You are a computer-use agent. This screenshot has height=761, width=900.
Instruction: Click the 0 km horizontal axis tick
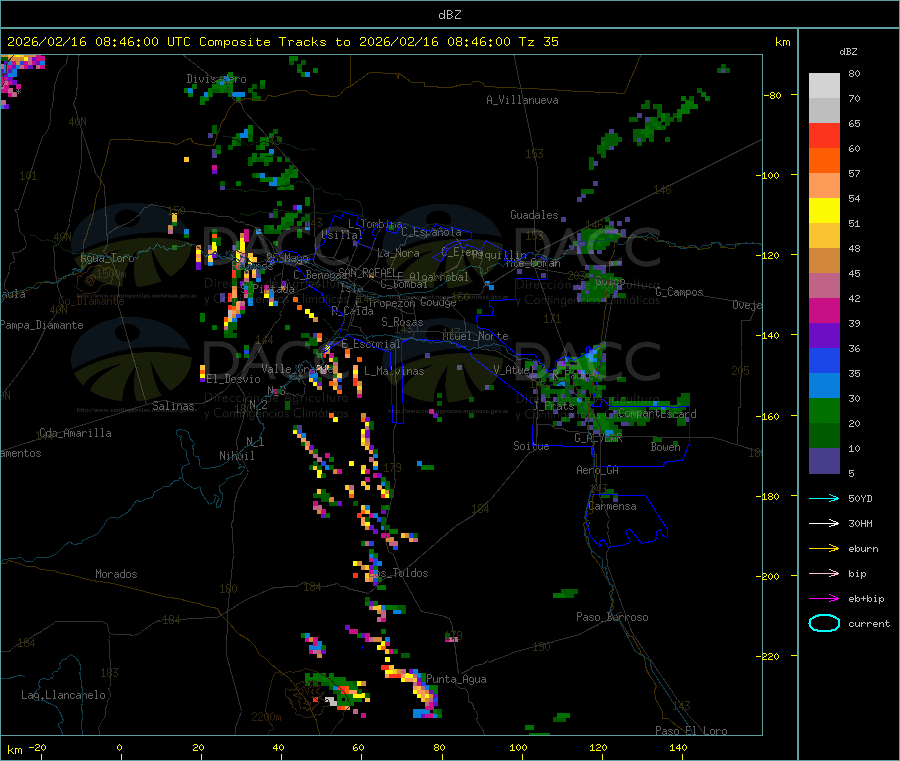point(119,747)
